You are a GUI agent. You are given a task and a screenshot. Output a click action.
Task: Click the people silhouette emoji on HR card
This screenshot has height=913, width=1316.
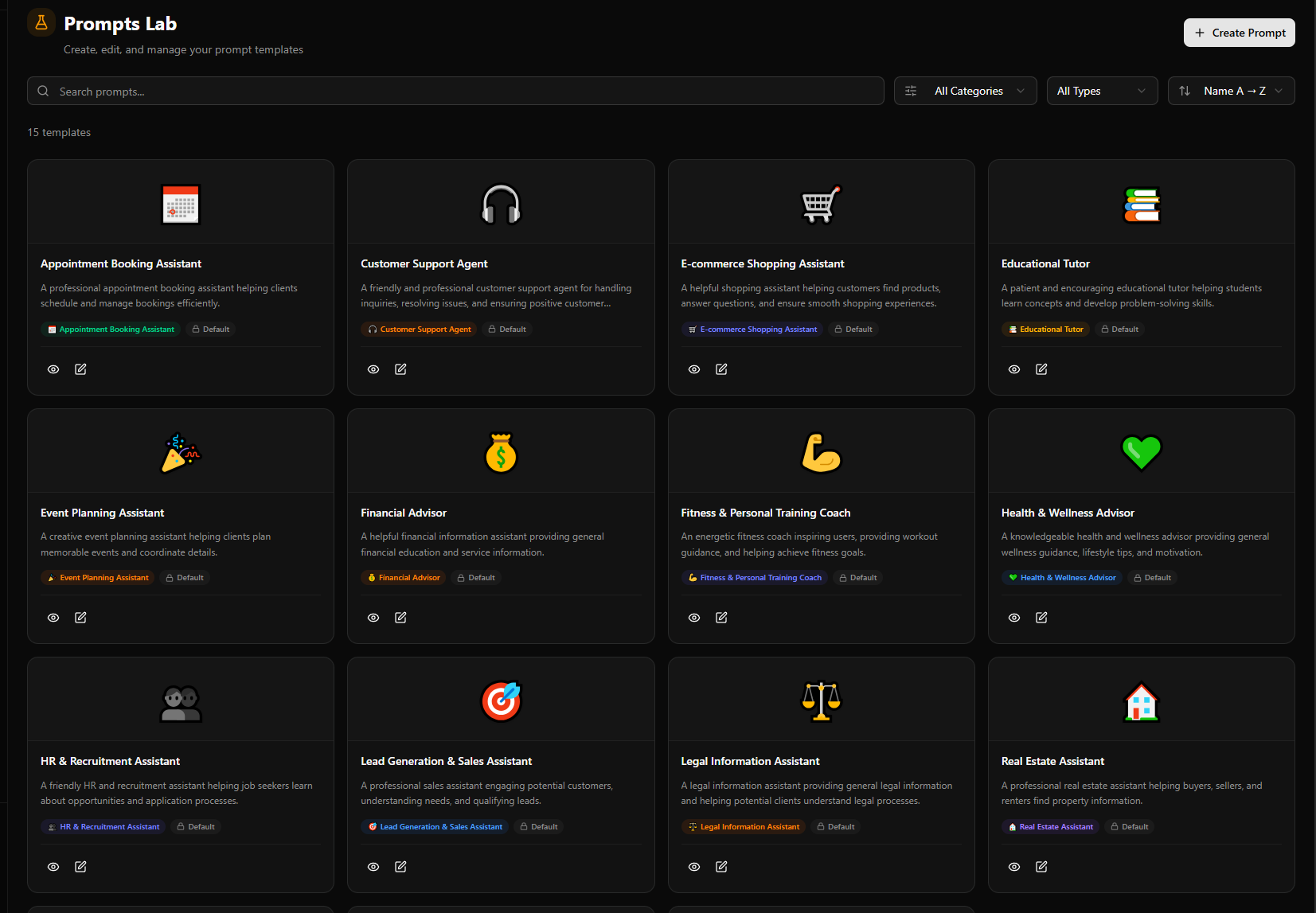tap(181, 702)
